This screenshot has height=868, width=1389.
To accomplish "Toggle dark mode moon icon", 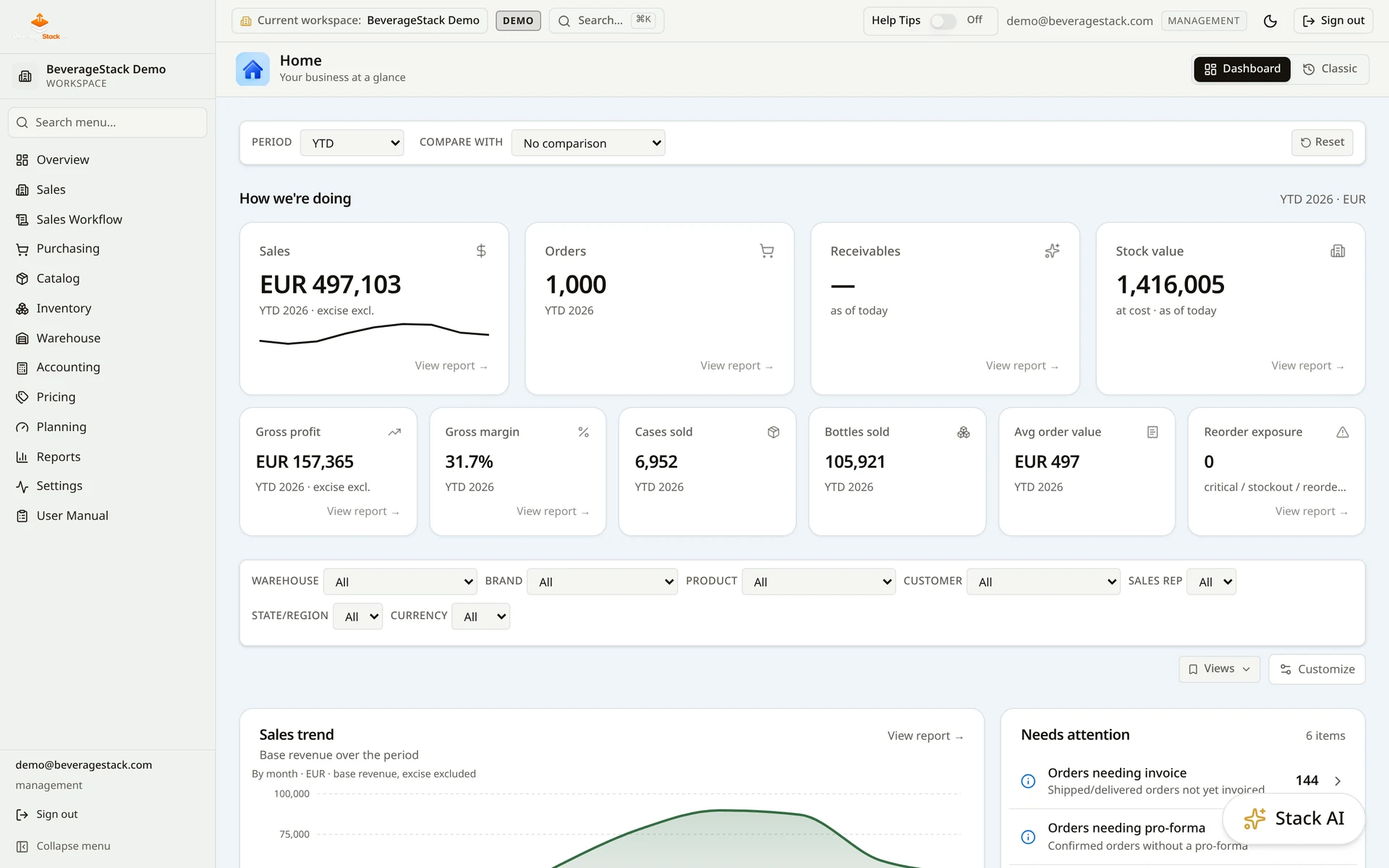I will pyautogui.click(x=1270, y=21).
